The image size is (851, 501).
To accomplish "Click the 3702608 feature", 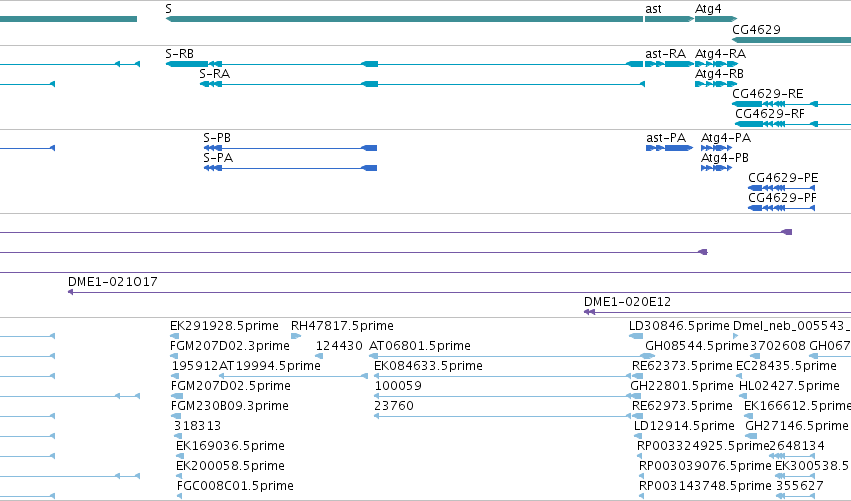I will [753, 356].
